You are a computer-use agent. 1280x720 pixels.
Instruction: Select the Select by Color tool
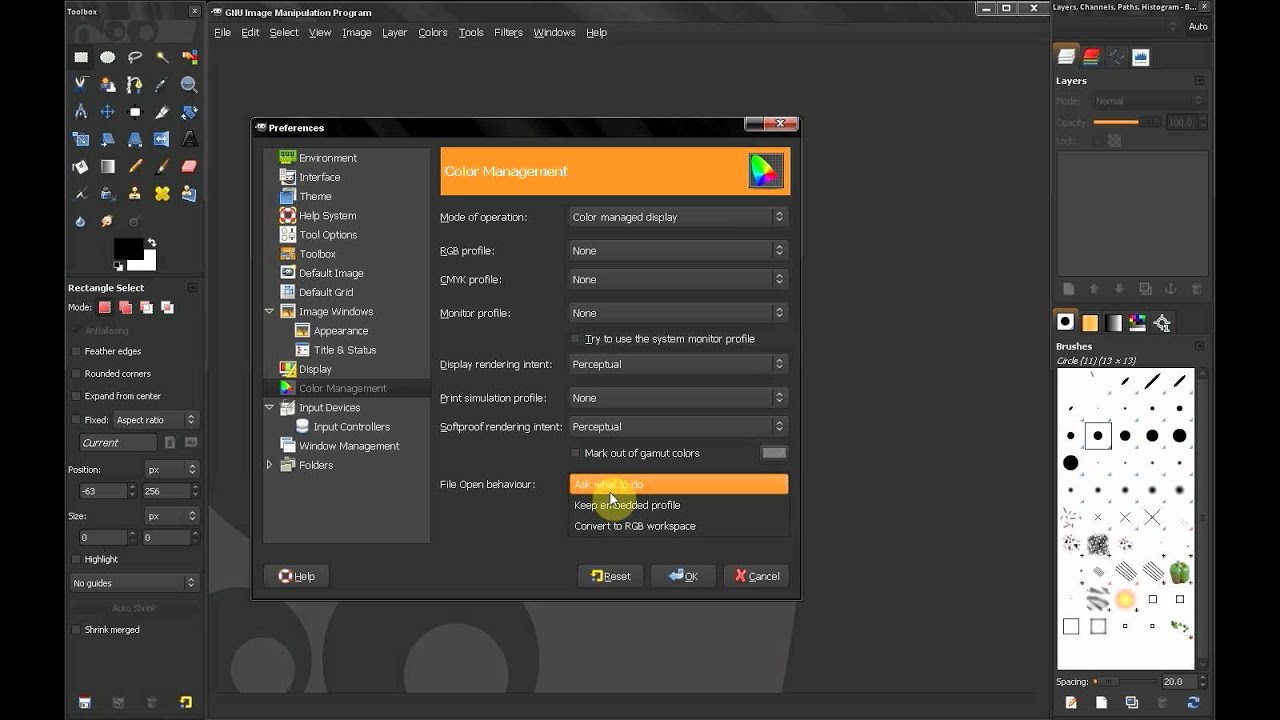(189, 58)
